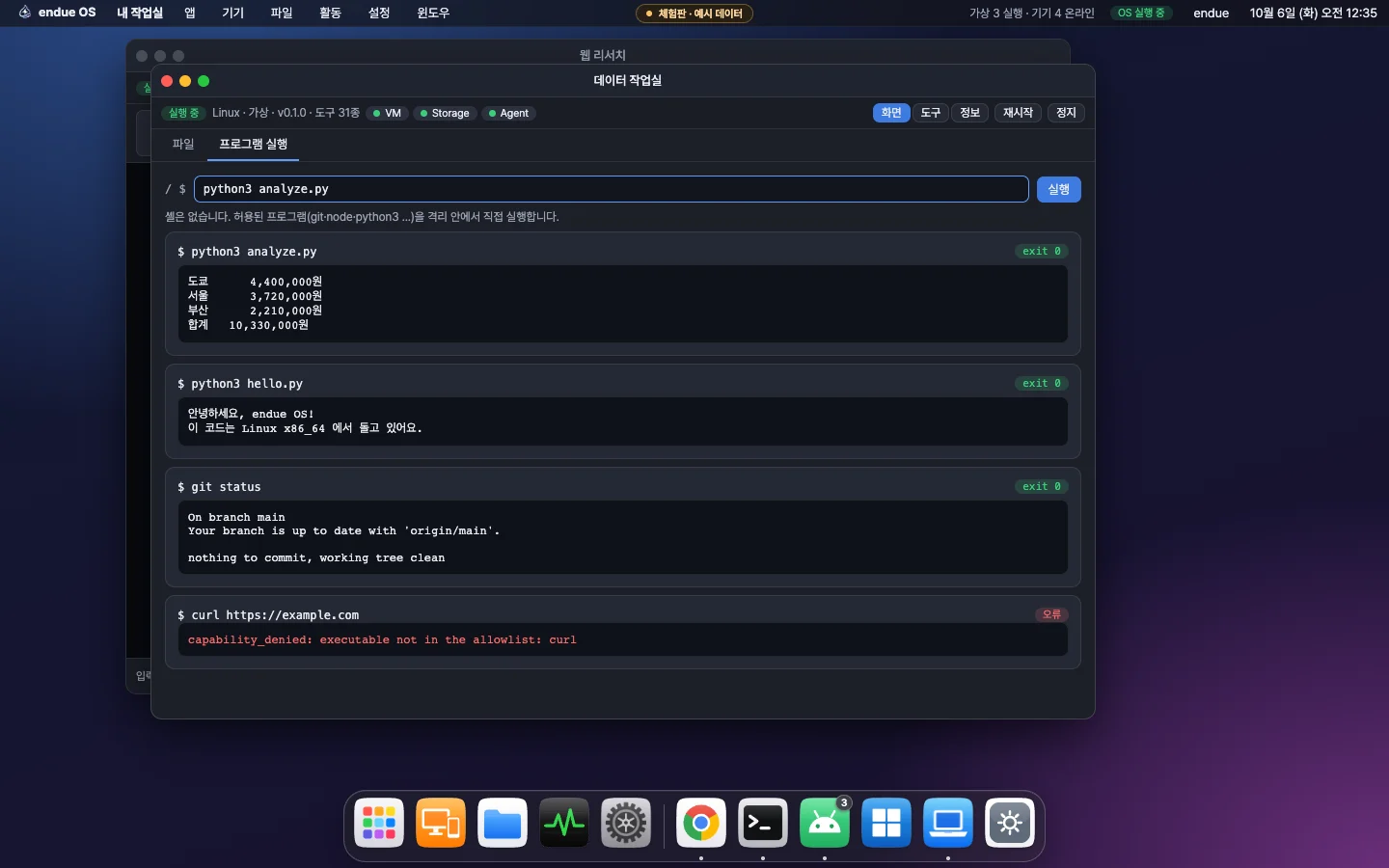
Task: Open the 윈도우 menu
Action: coord(433,13)
